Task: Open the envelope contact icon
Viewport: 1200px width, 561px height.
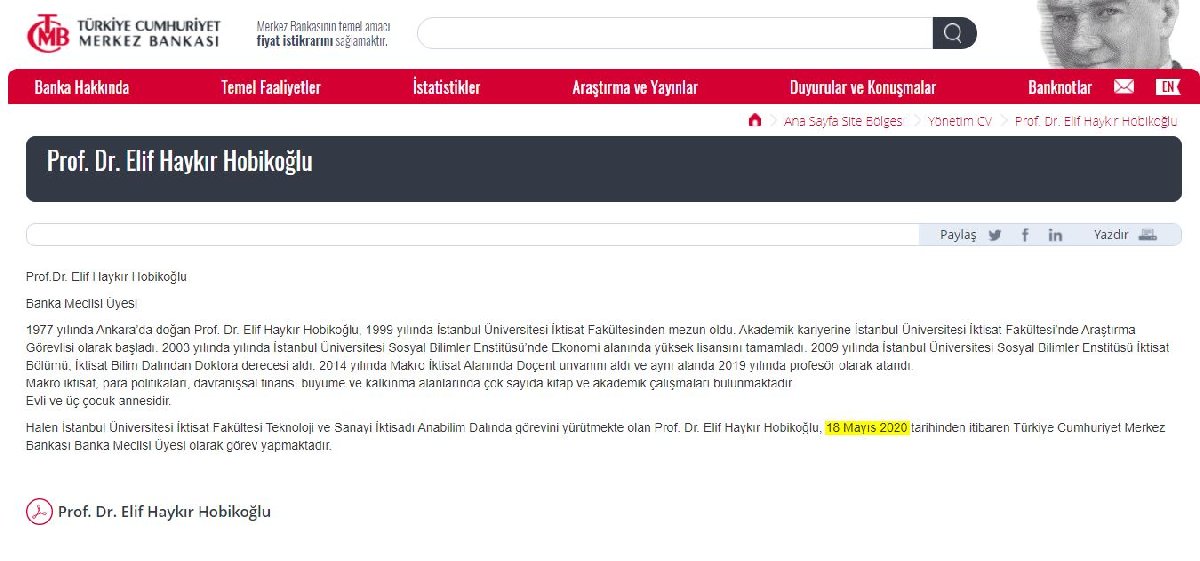Action: pos(1124,87)
